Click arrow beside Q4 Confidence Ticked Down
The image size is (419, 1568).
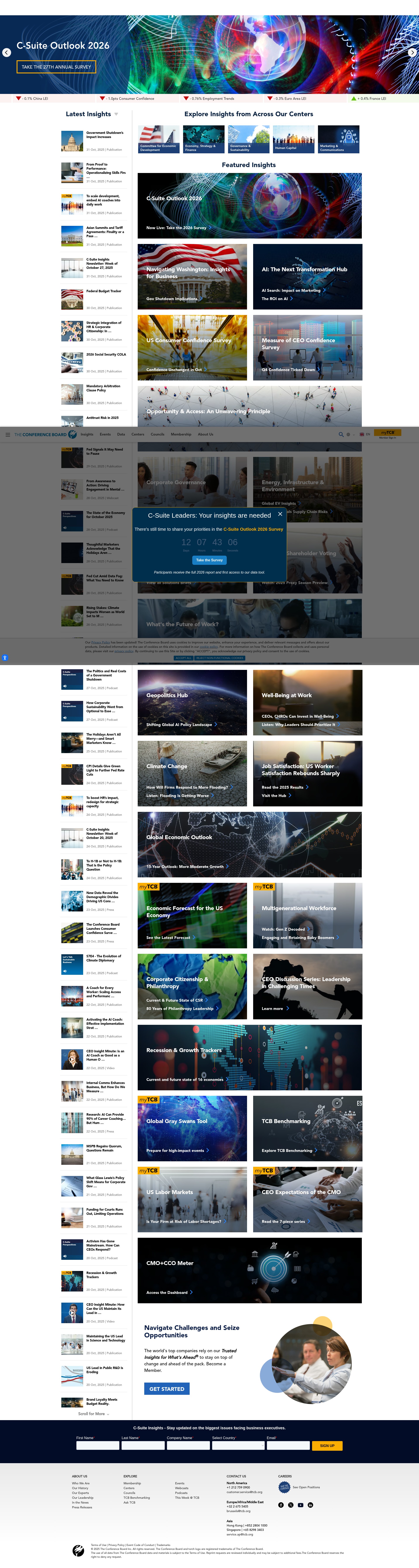(319, 370)
